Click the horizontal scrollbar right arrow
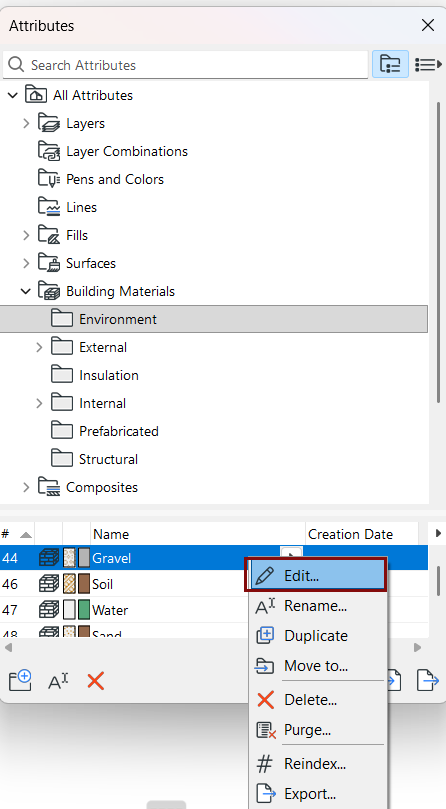 [x=418, y=647]
